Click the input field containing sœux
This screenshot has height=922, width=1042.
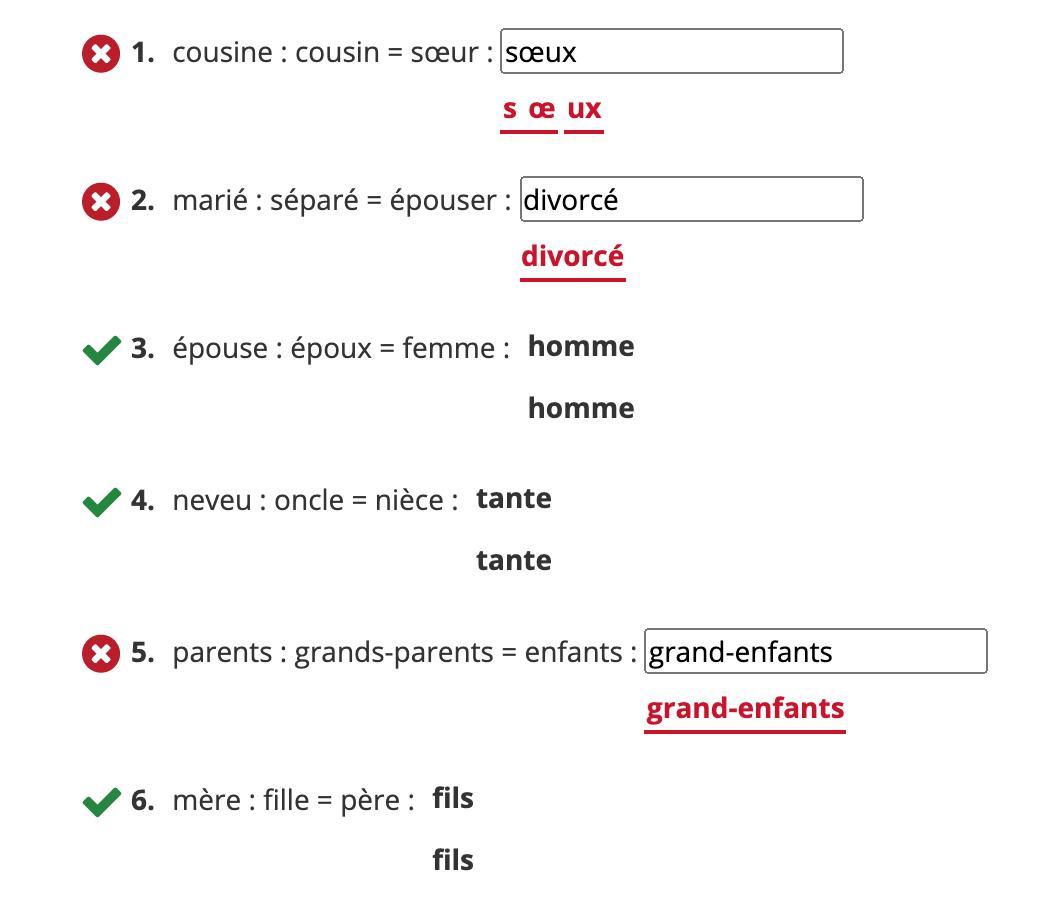672,51
